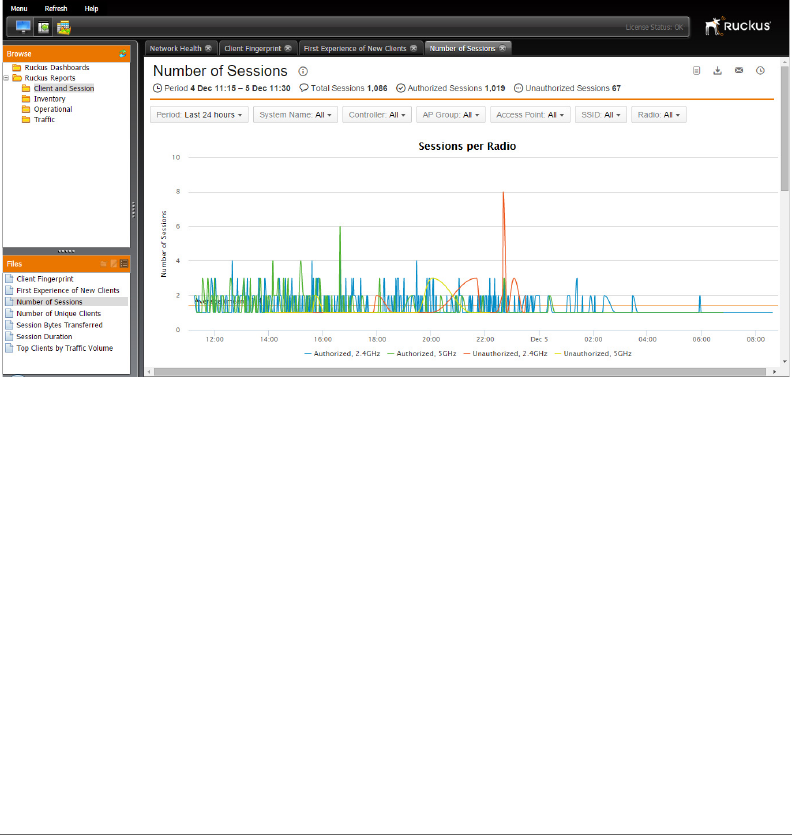792x835 pixels.
Task: Click the Unauthorized Sessions circle icon
Action: (x=518, y=88)
